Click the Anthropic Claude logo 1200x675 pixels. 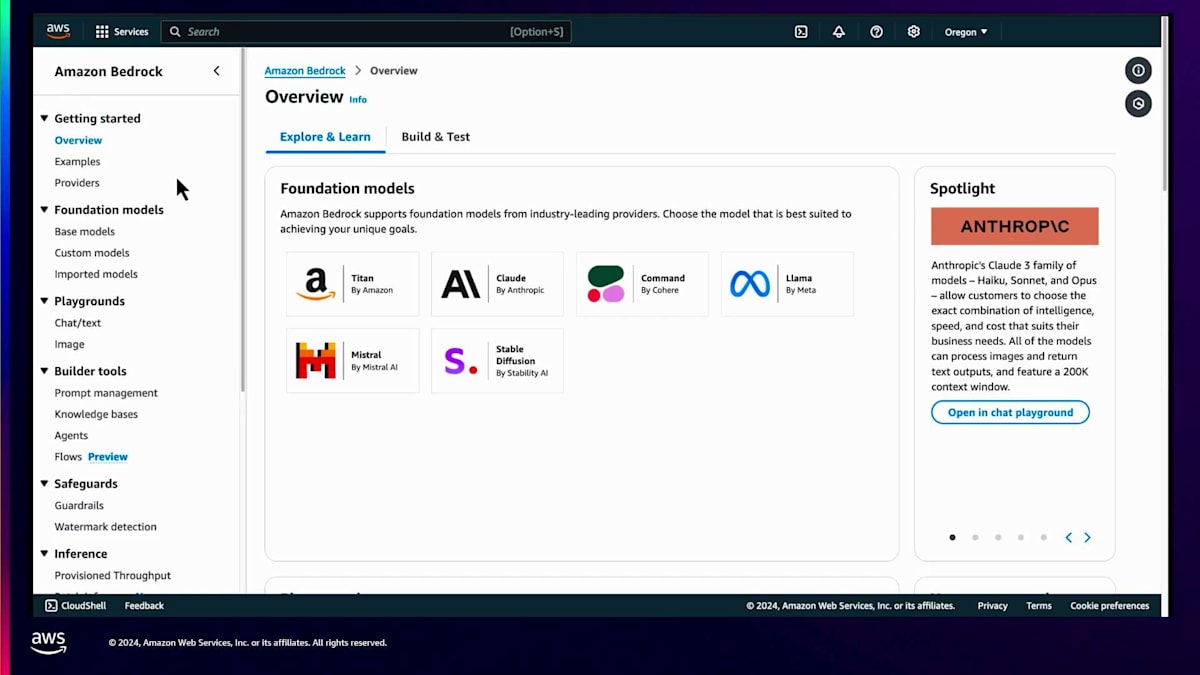coord(461,284)
